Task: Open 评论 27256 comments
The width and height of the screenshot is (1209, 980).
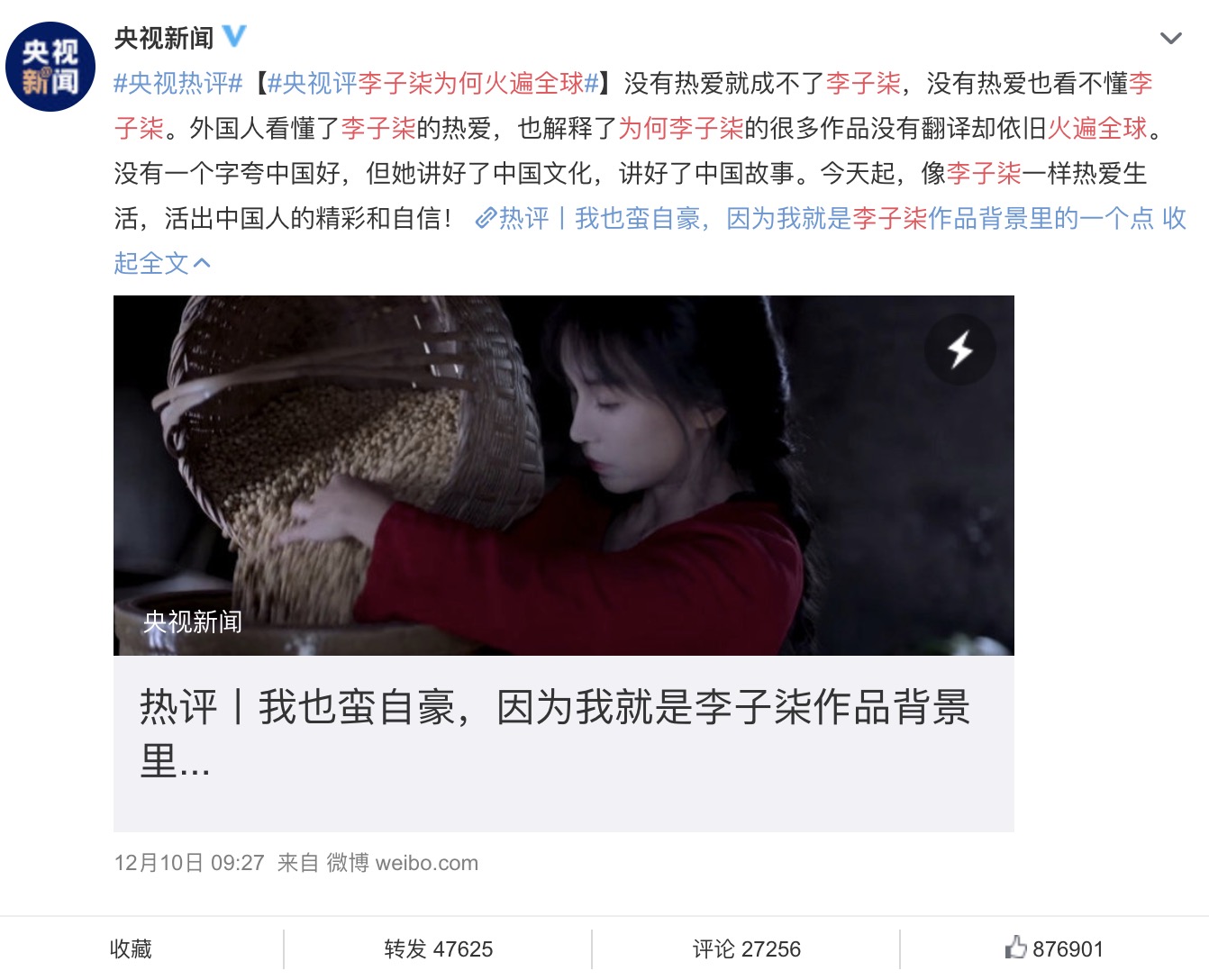Action: tap(746, 948)
